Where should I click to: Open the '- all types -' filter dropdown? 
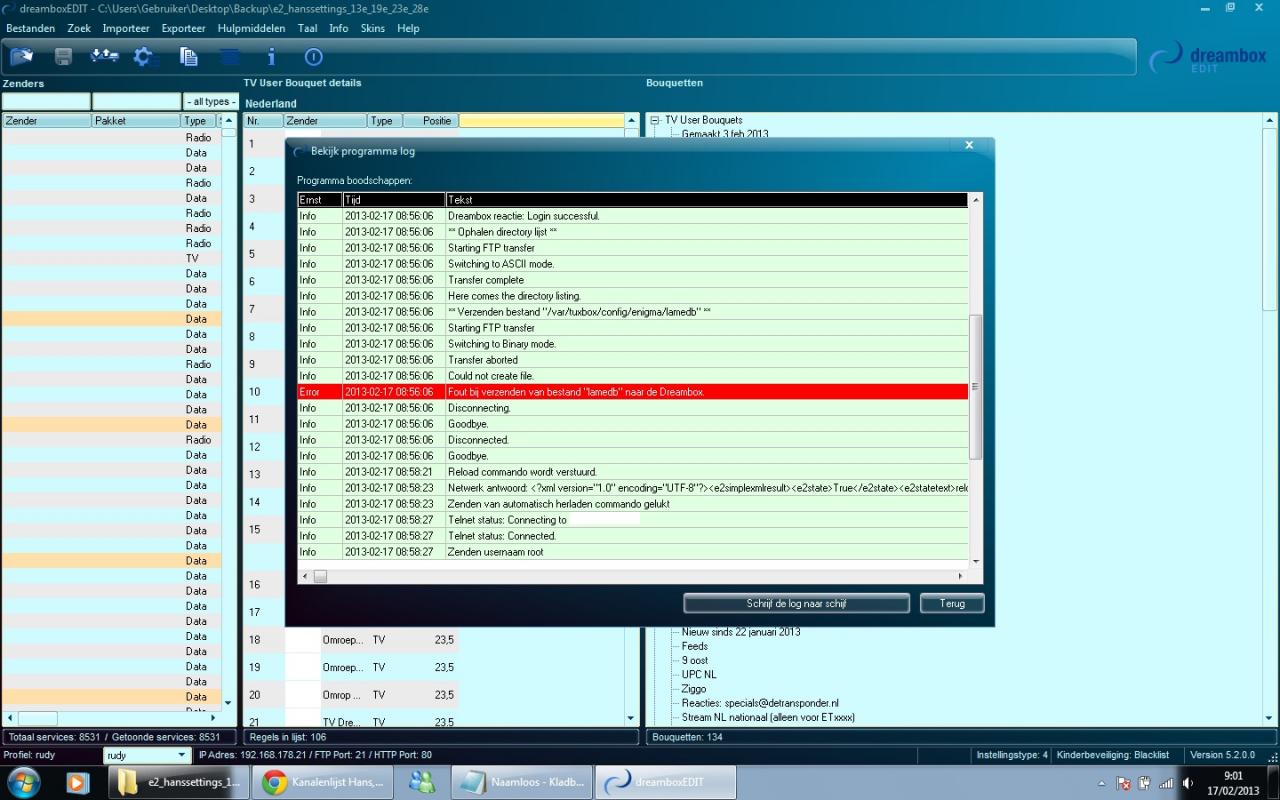click(210, 102)
